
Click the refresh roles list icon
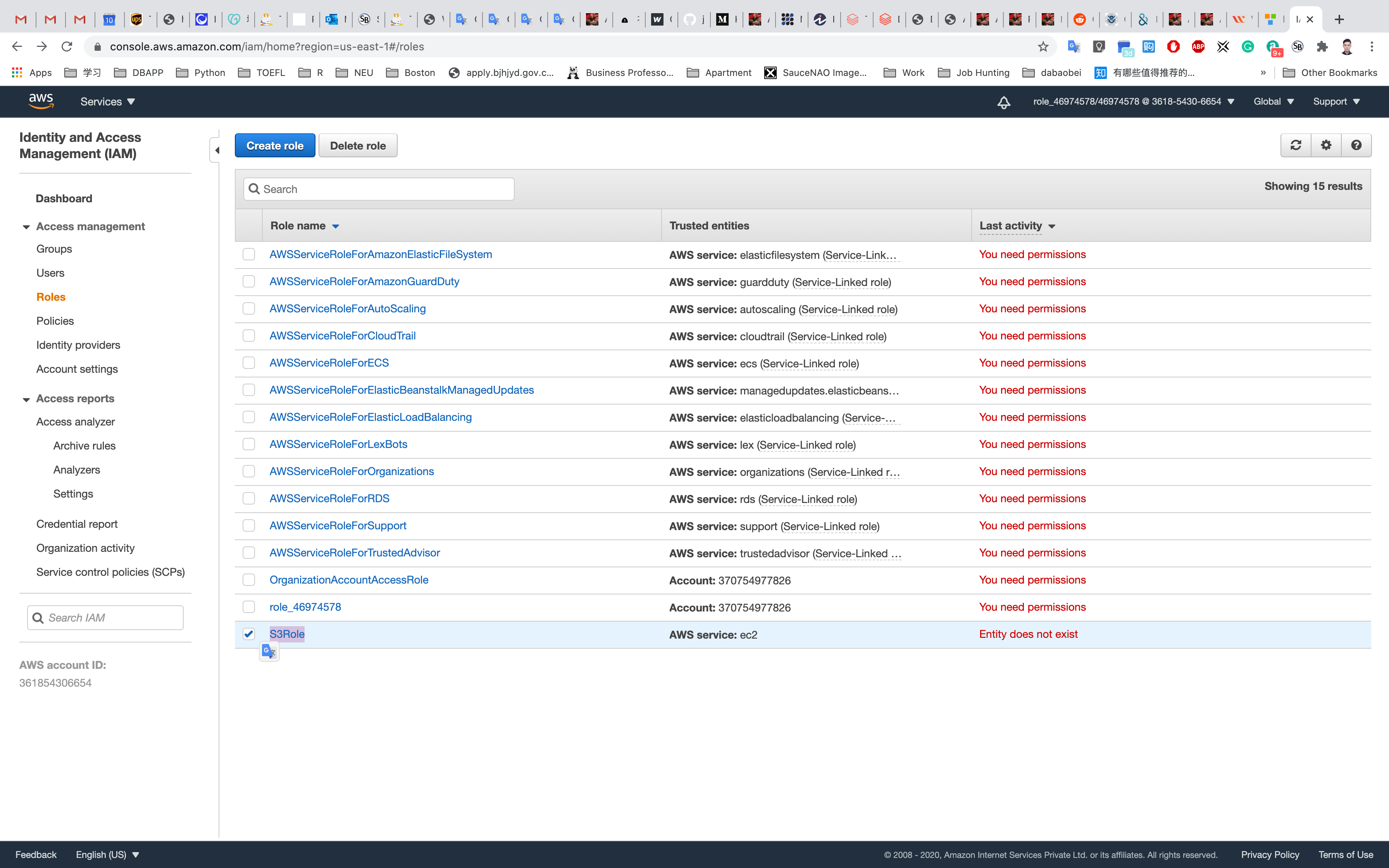click(1296, 145)
